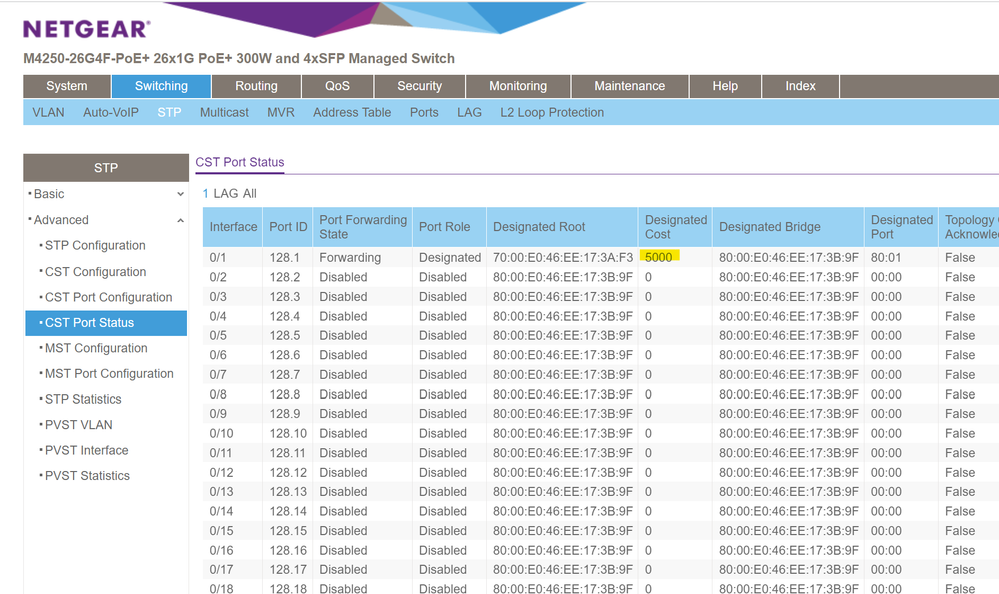Viewport: 999px width, 594px height.
Task: Open STP Configuration in the sidebar
Action: coord(95,246)
